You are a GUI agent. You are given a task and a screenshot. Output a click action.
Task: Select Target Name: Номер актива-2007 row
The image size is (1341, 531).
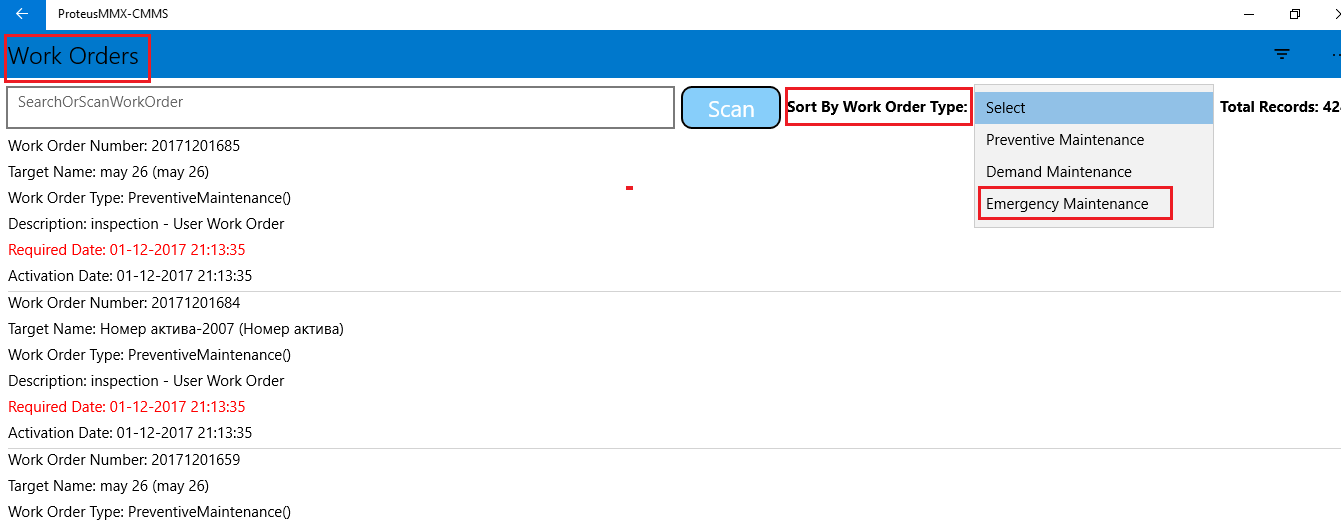(176, 329)
